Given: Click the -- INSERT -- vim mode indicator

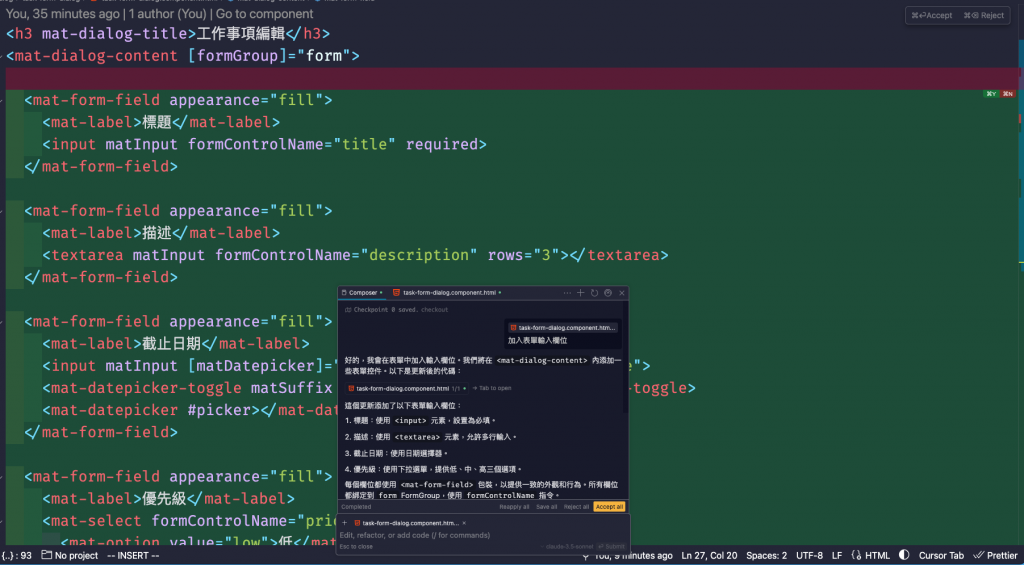Looking at the screenshot, I should coord(133,556).
